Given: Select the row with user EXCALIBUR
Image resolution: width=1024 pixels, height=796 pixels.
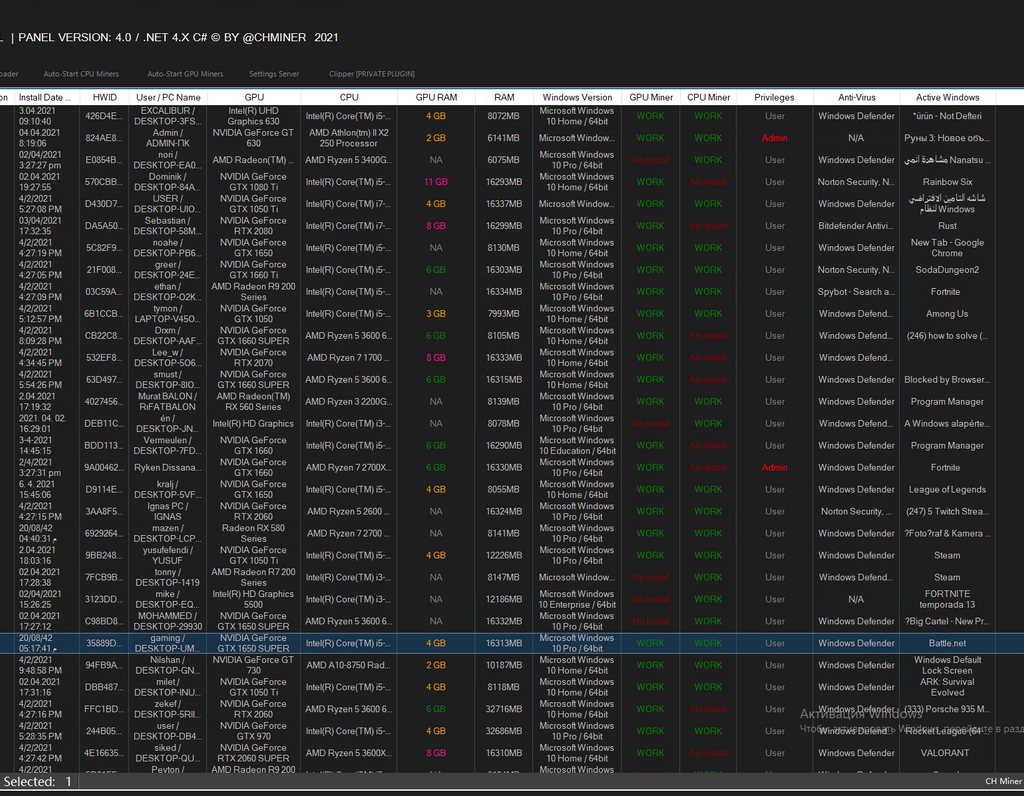Looking at the screenshot, I should coord(169,116).
